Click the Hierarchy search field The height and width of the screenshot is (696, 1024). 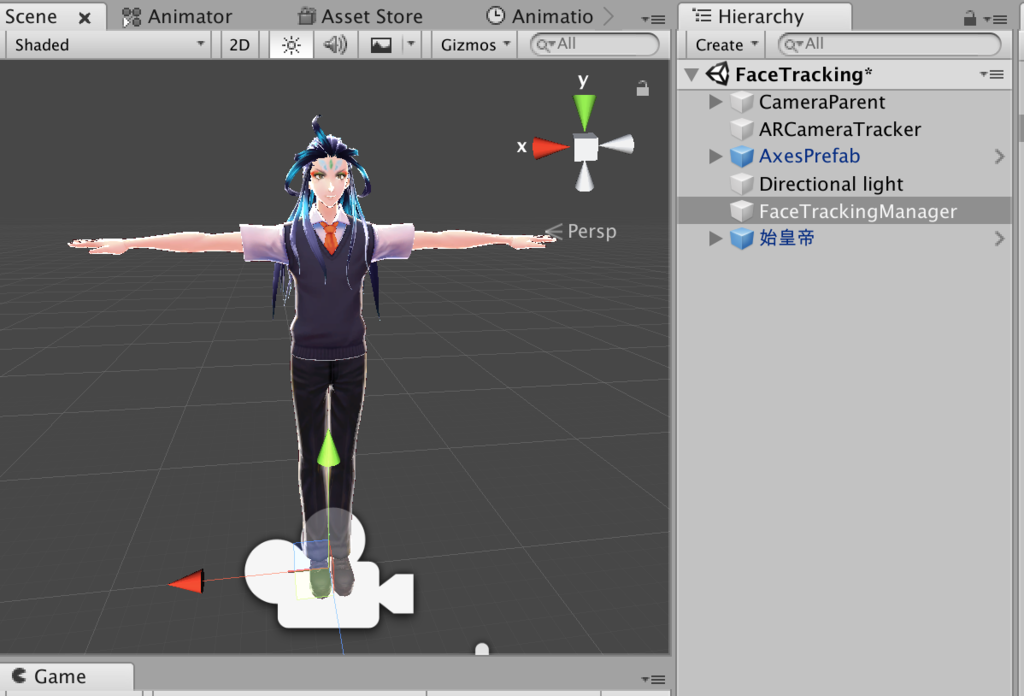coord(889,44)
